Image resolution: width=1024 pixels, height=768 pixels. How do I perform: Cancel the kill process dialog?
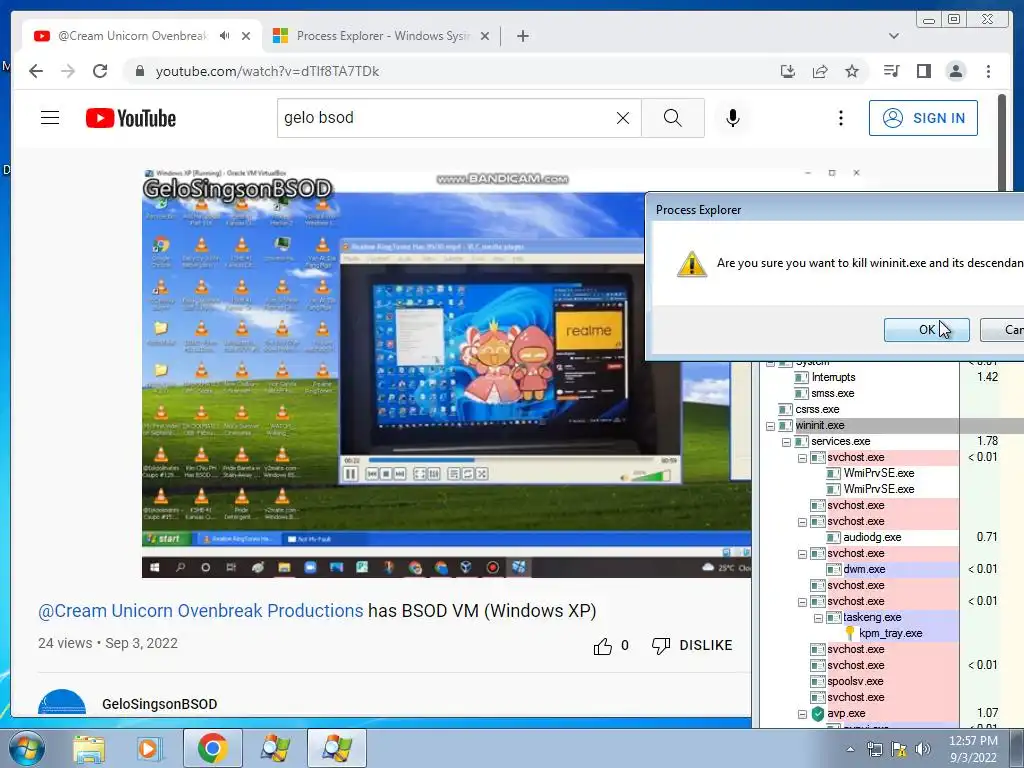[x=1002, y=330]
